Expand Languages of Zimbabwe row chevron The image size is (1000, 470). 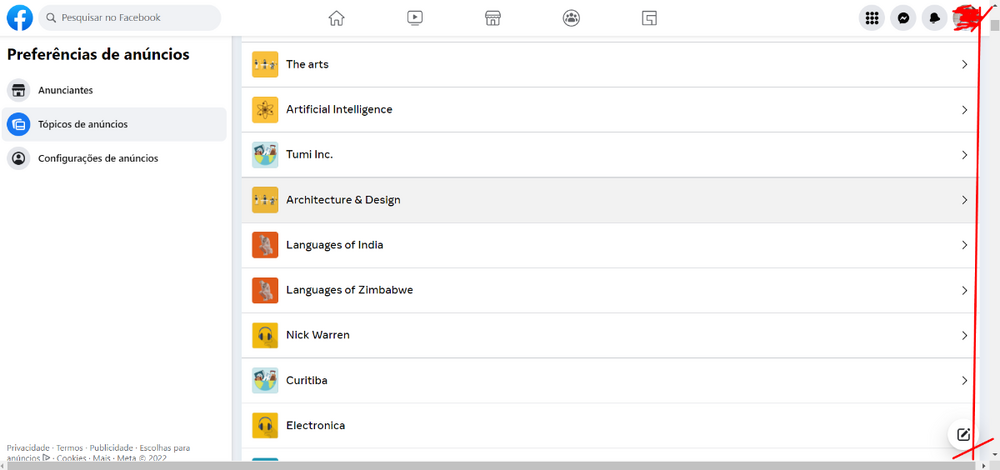click(x=964, y=290)
